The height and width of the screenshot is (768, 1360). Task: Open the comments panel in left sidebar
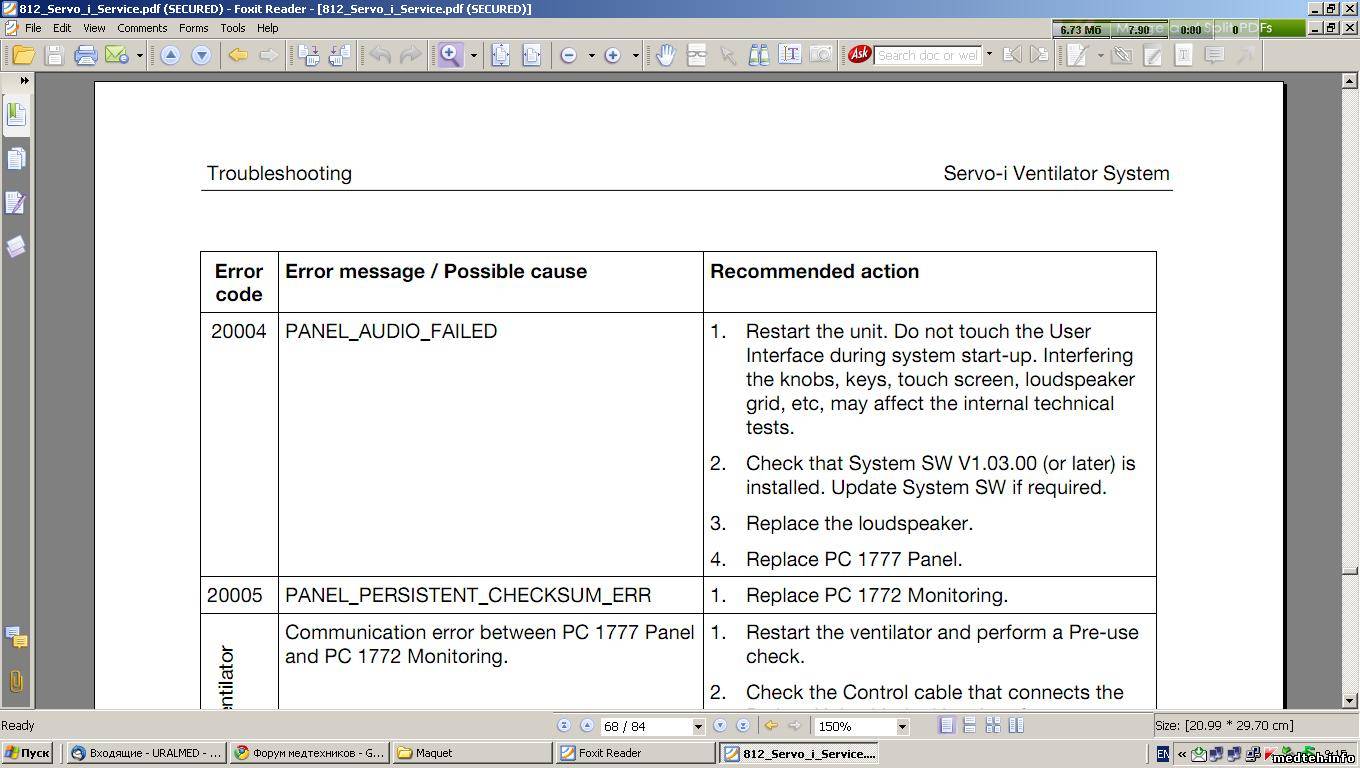click(16, 637)
